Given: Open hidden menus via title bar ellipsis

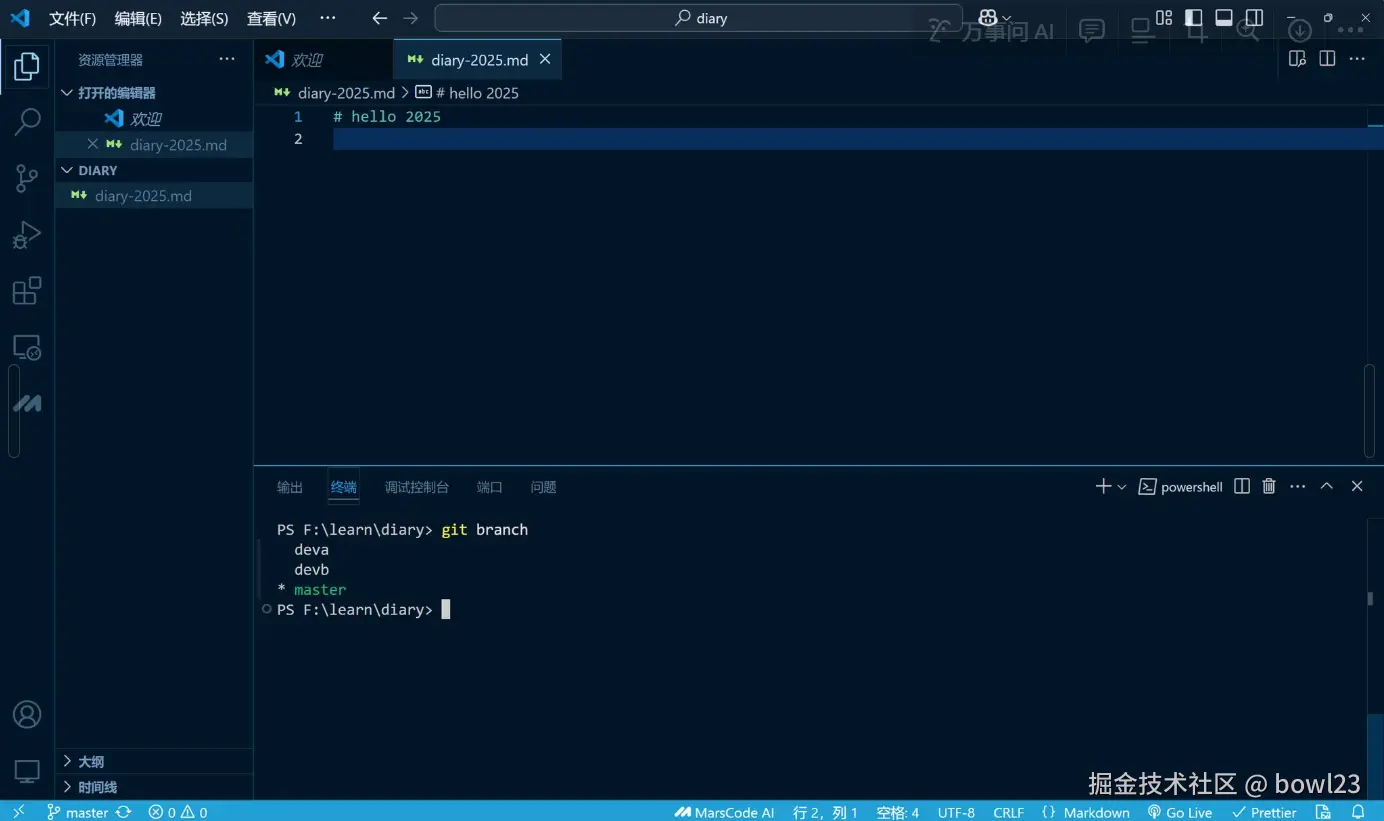Looking at the screenshot, I should pyautogui.click(x=327, y=18).
